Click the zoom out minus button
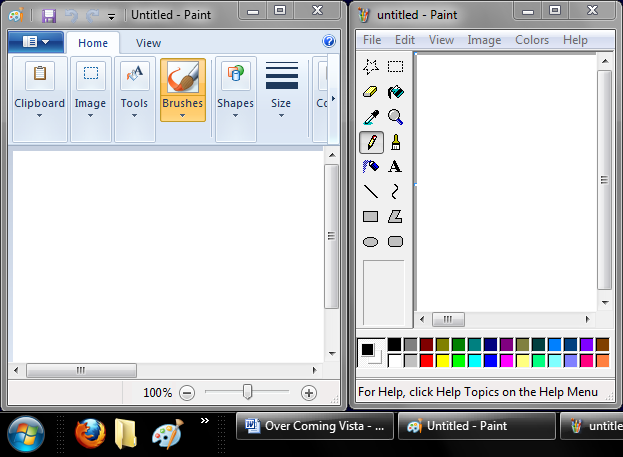The height and width of the screenshot is (457, 623). [x=187, y=393]
